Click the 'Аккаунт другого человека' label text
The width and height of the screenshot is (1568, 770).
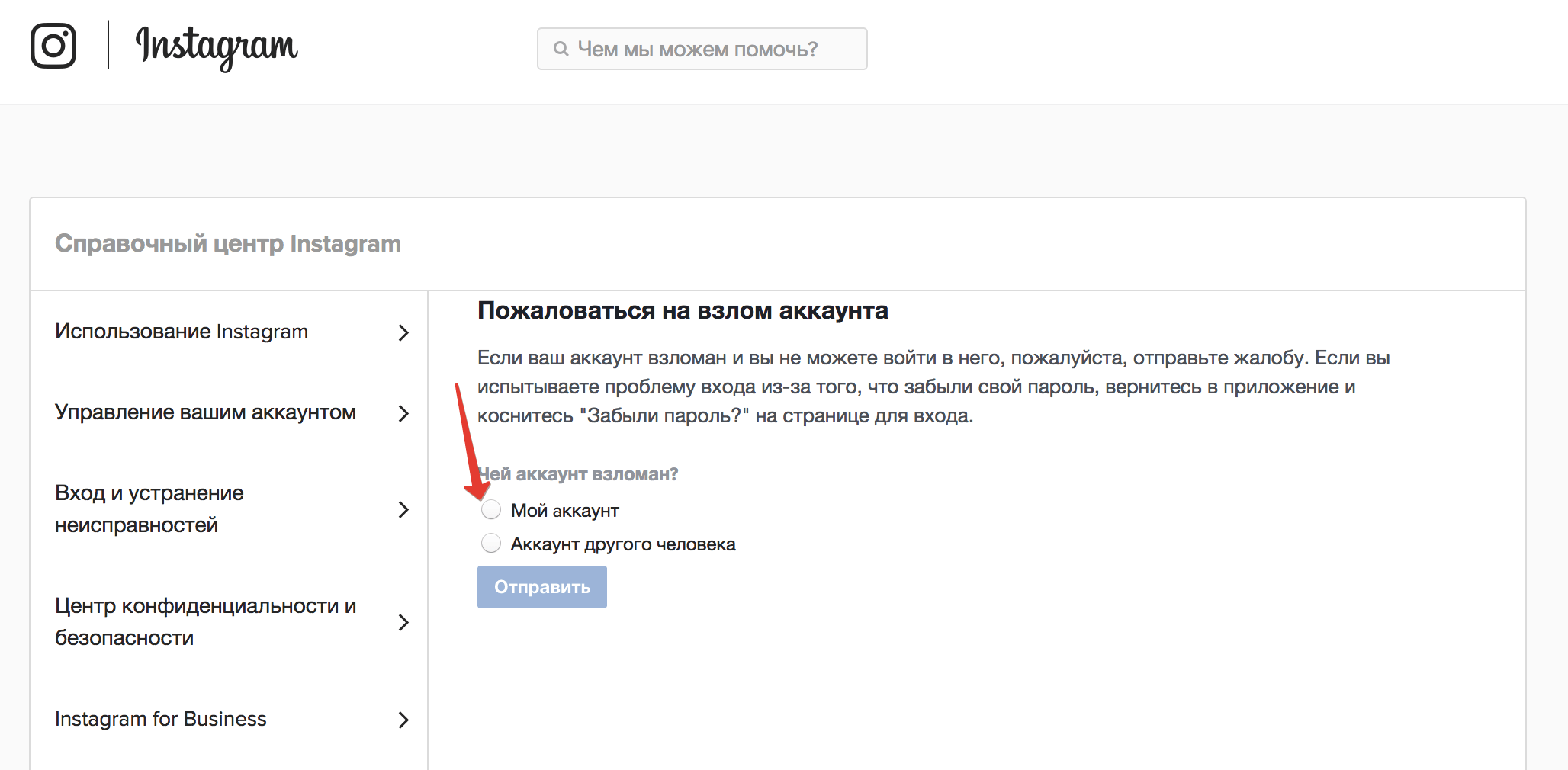click(x=623, y=544)
